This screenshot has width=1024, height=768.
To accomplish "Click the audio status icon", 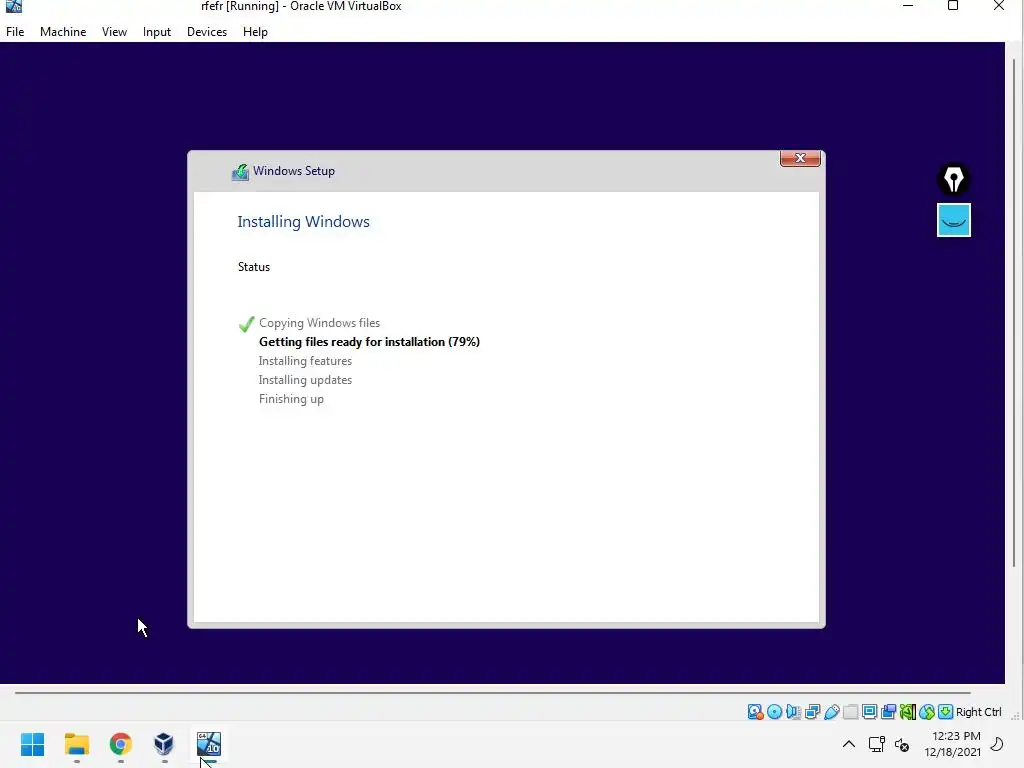I will coord(793,712).
